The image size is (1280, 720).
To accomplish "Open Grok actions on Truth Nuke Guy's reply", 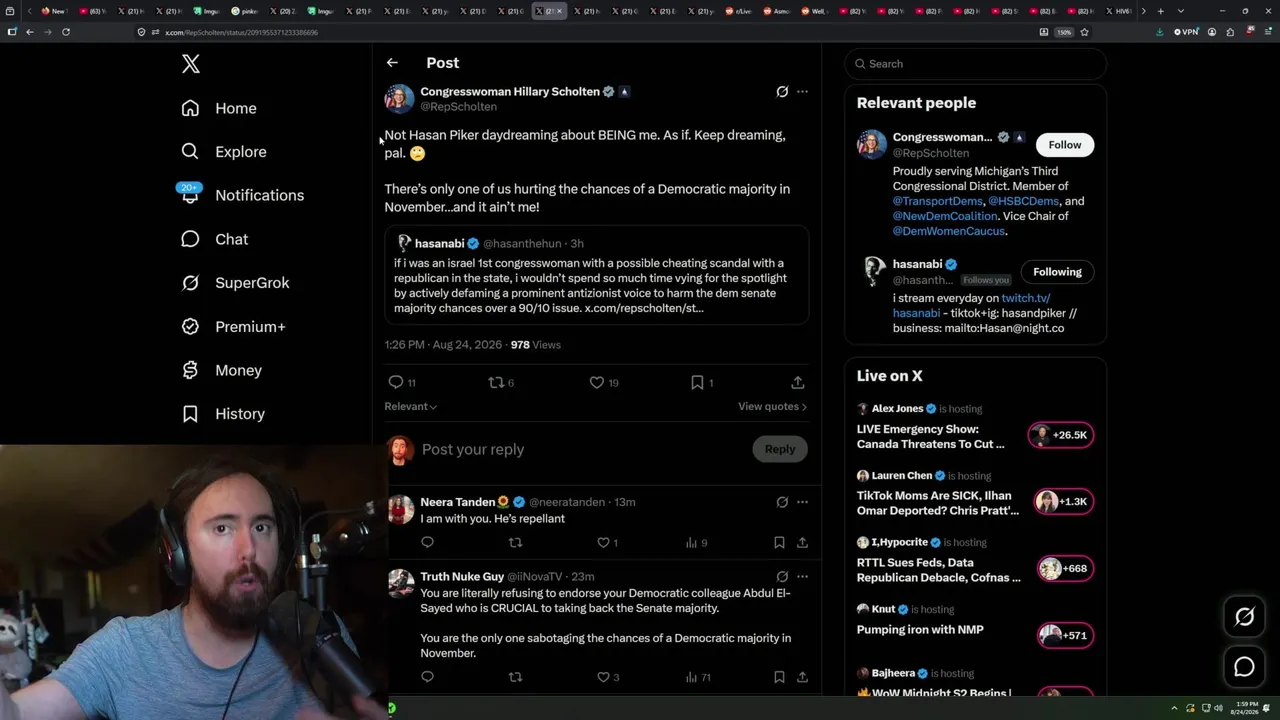I will [782, 576].
